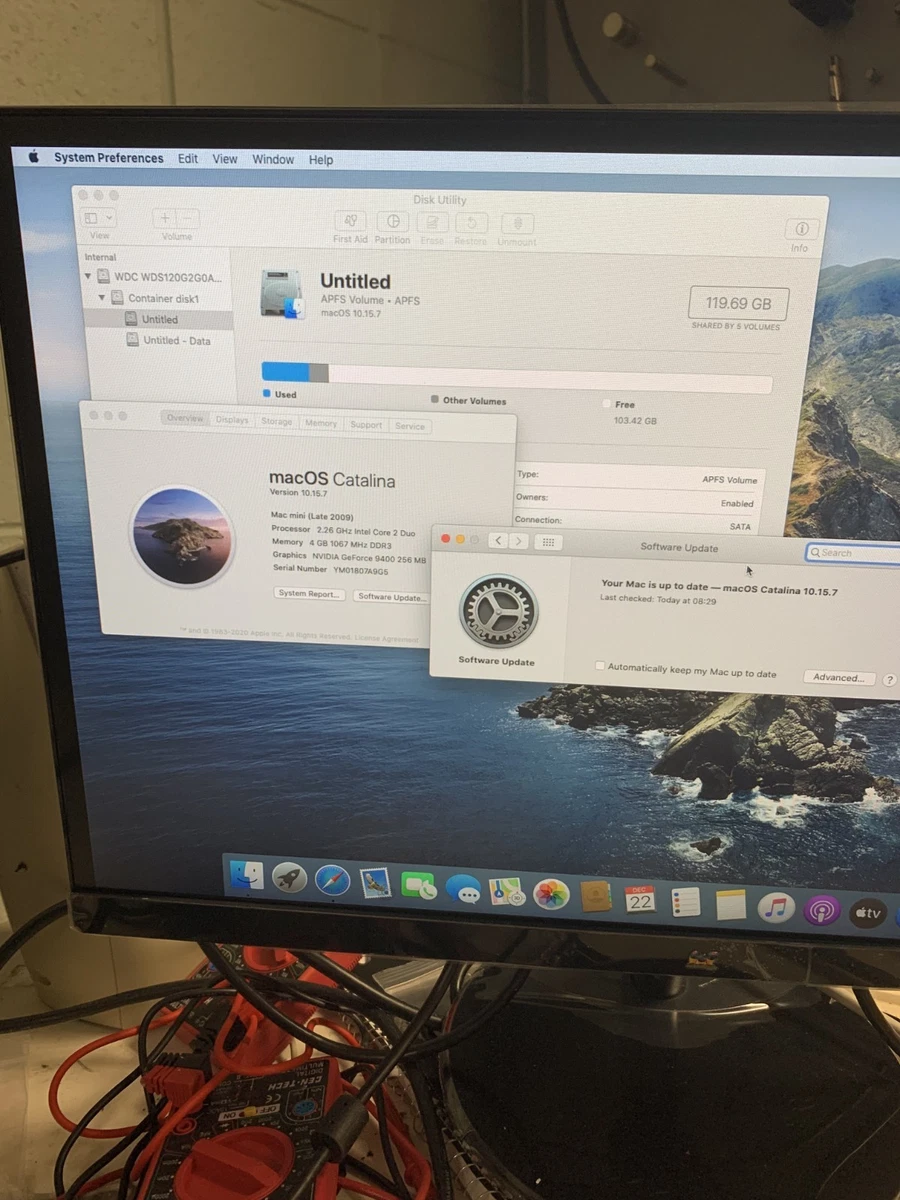Open Podcasts from the Dock

pyautogui.click(x=820, y=908)
